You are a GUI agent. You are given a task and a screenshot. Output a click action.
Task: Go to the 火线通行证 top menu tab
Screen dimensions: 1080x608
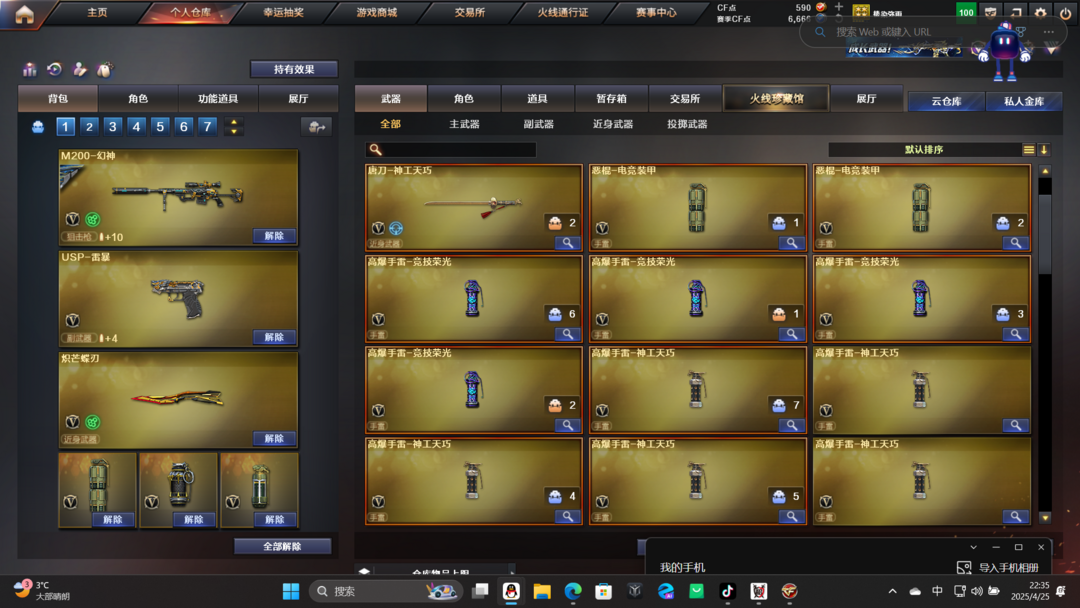(563, 12)
